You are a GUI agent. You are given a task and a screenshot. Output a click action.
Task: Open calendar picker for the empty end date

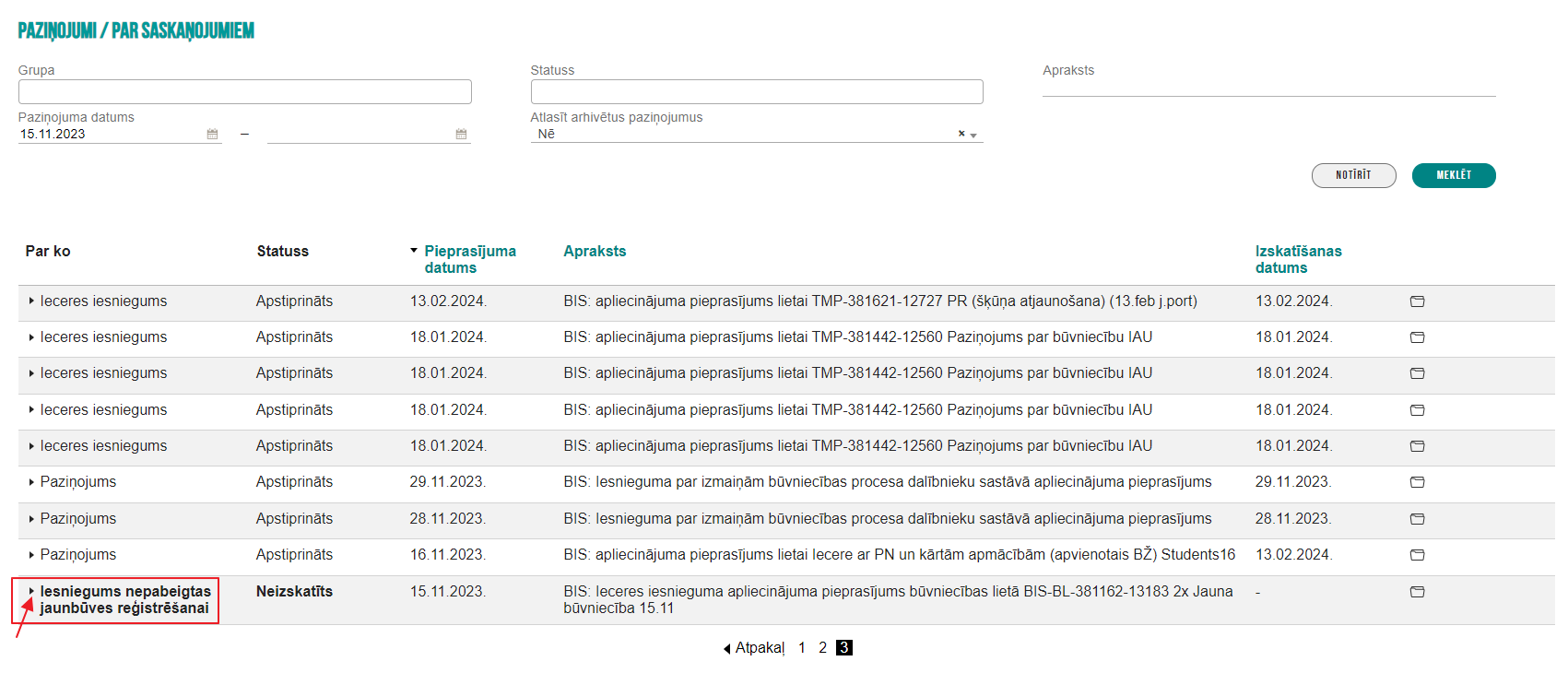click(461, 135)
